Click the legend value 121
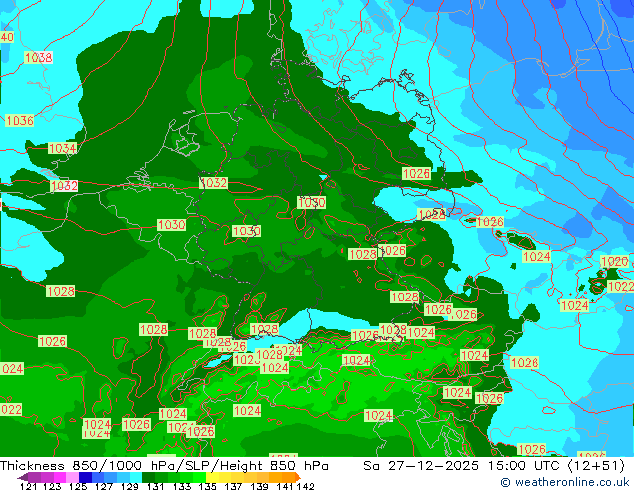634x490 pixels. (x=28, y=486)
